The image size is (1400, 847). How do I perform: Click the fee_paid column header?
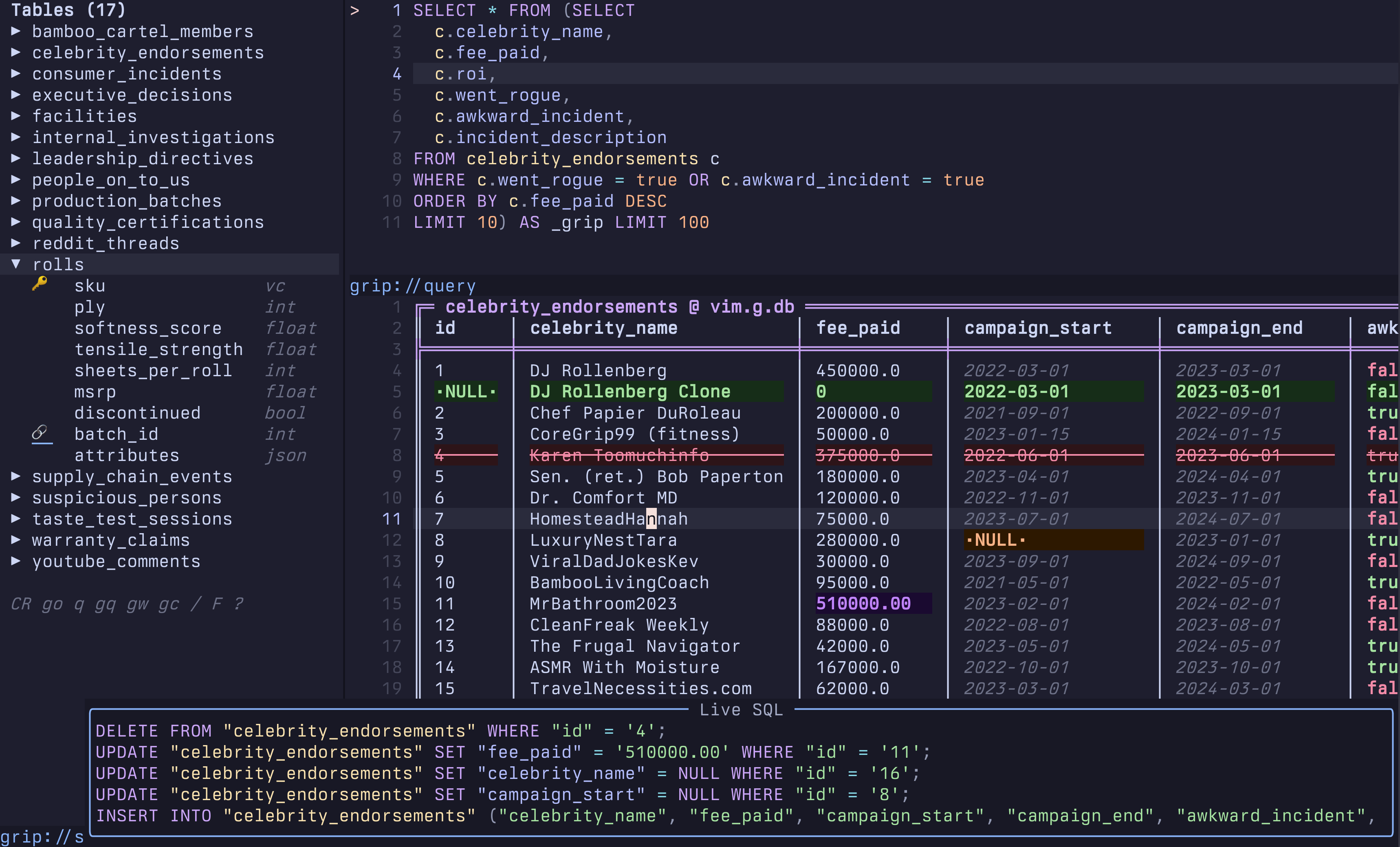coord(858,327)
